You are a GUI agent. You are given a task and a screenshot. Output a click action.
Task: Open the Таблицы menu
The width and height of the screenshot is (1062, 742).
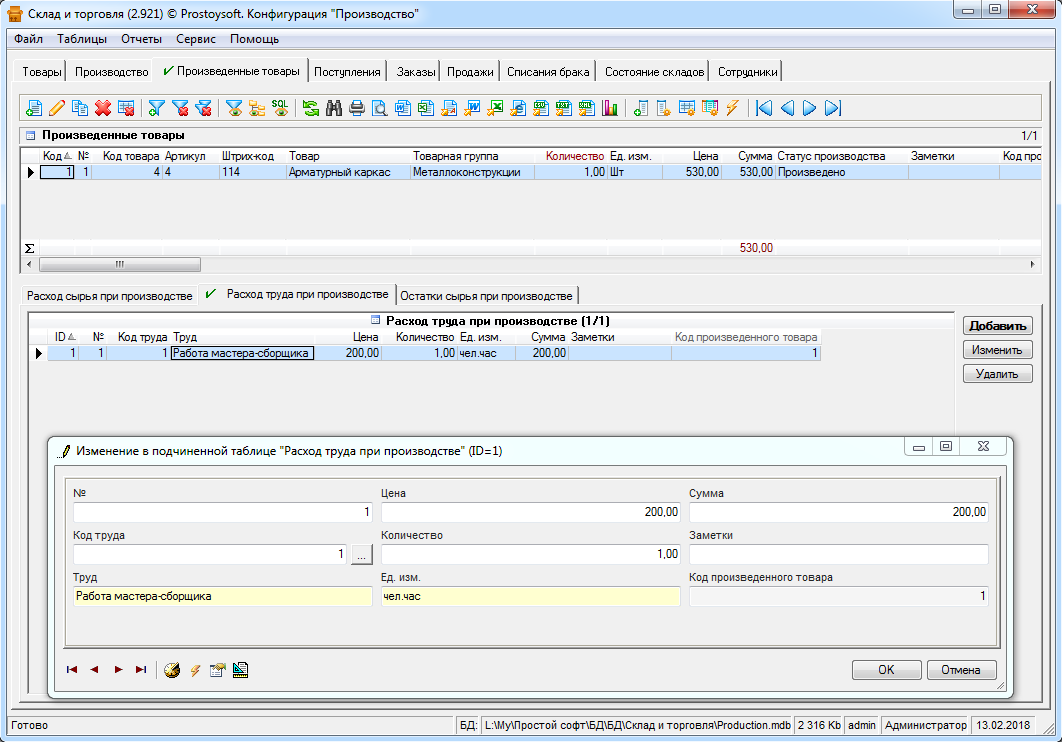[82, 39]
